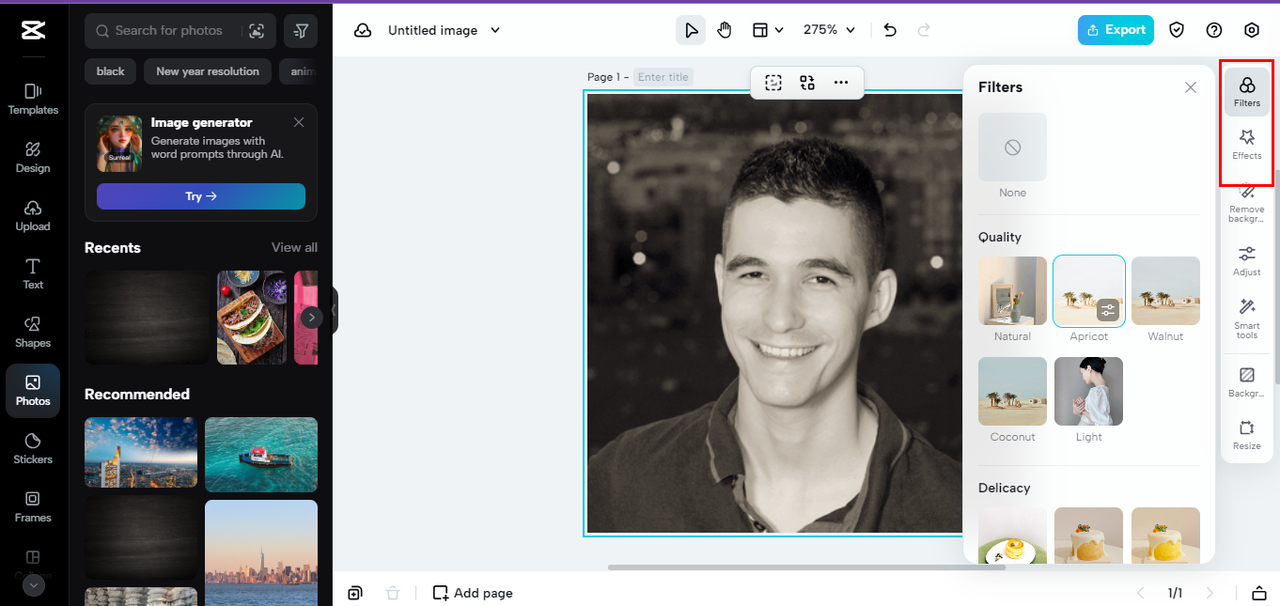
Task: Expand more sidebar items chevron
Action: tap(34, 585)
